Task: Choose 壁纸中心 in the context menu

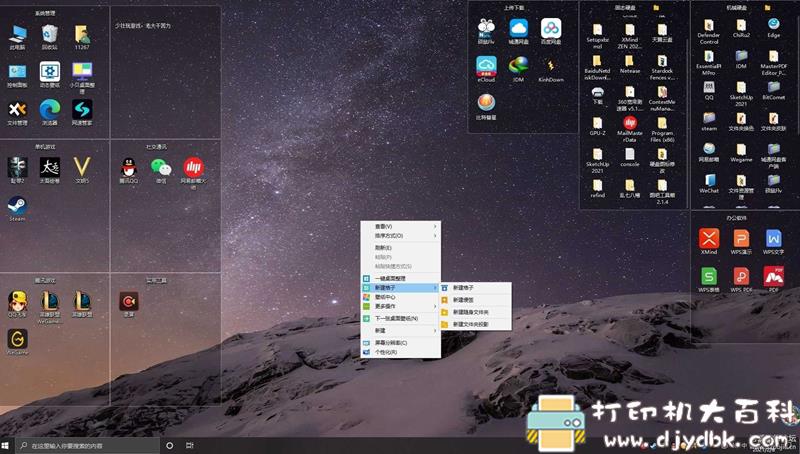Action: coord(401,297)
